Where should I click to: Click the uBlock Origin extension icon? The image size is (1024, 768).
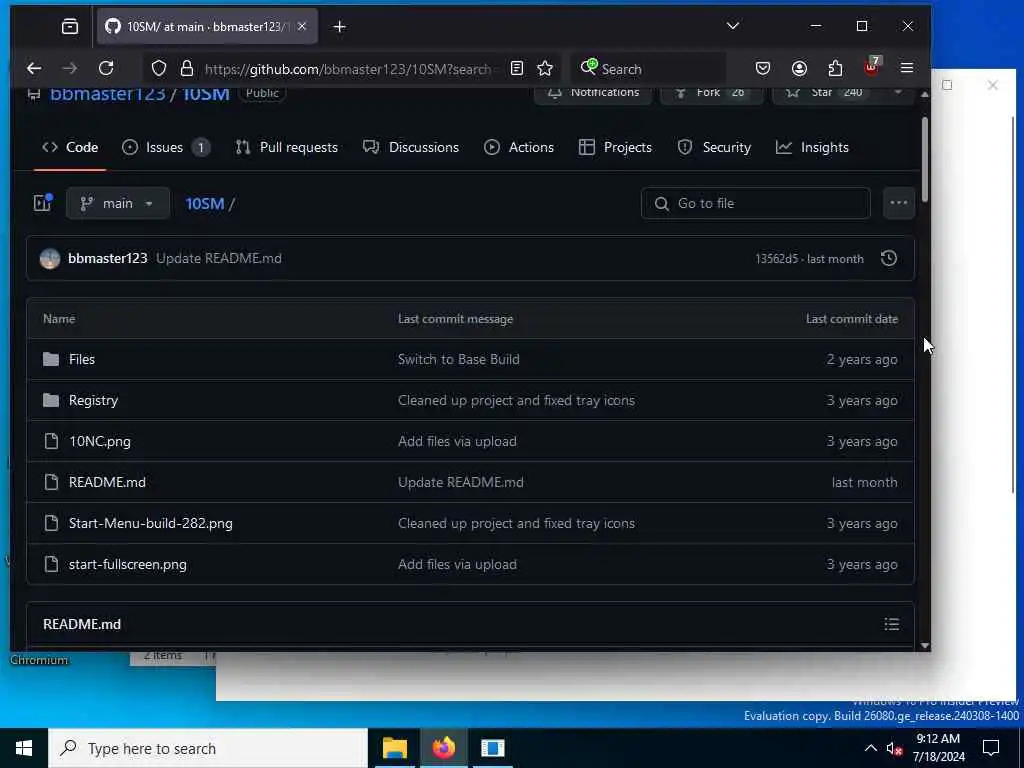click(872, 67)
